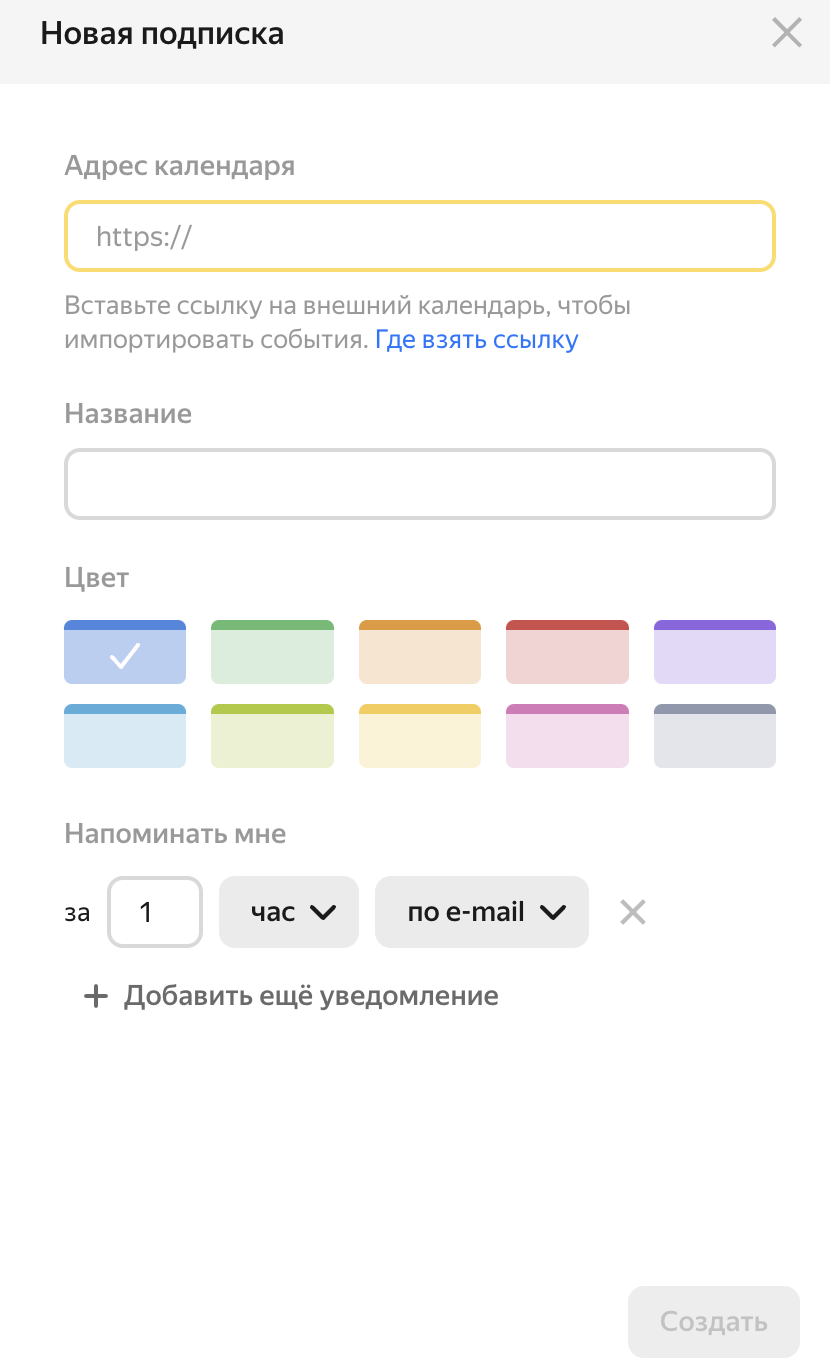Click "Добавить ещё уведомление" text
Screen dimensions: 830x1370
click(311, 996)
